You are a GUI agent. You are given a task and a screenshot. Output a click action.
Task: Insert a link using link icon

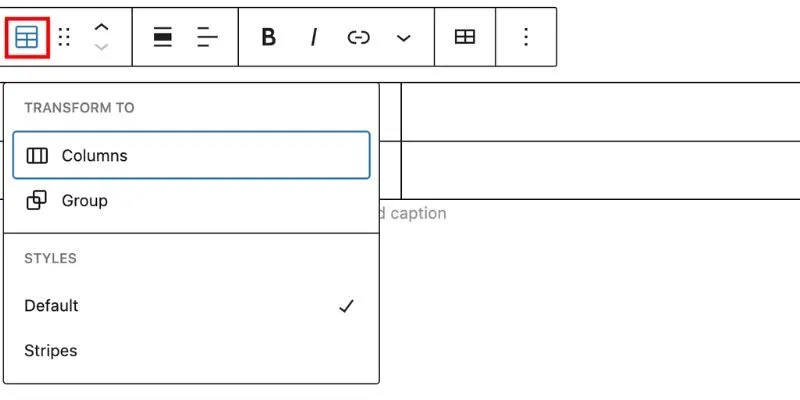click(358, 37)
